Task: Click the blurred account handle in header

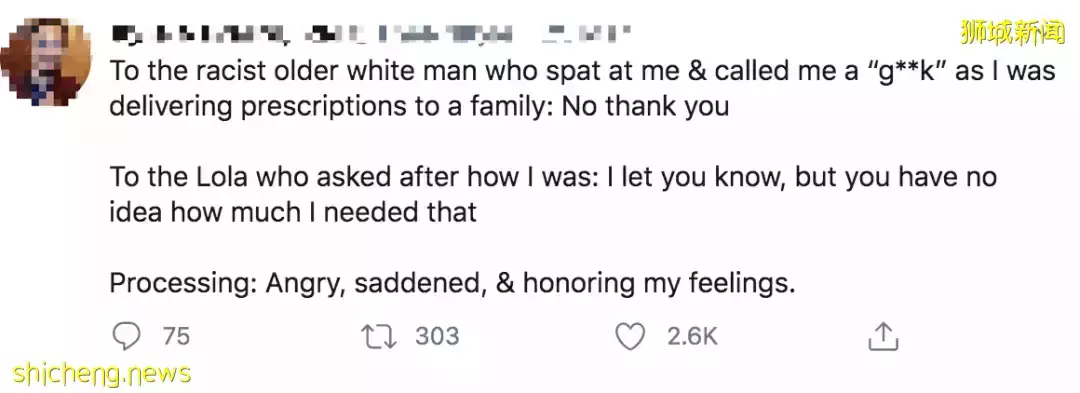Action: click(411, 33)
